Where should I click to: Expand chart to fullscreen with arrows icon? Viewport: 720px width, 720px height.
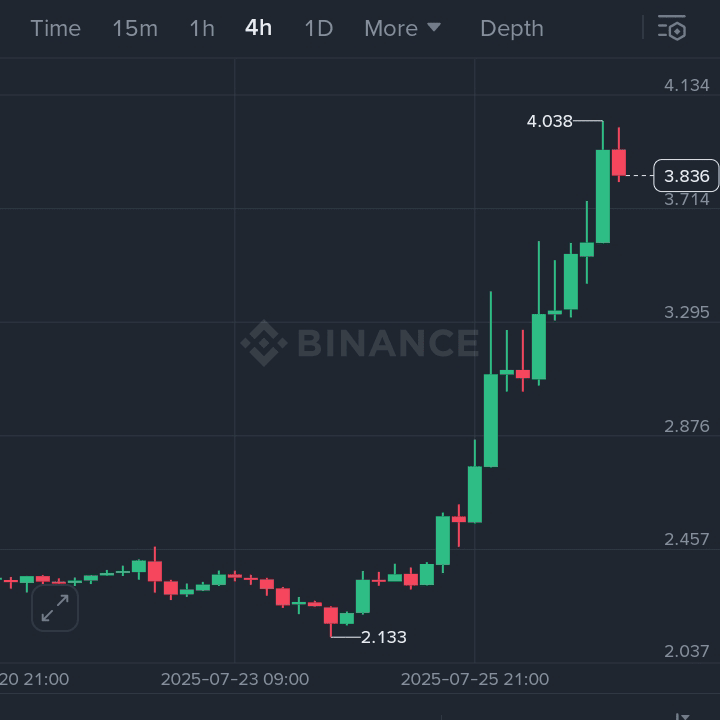tap(55, 607)
